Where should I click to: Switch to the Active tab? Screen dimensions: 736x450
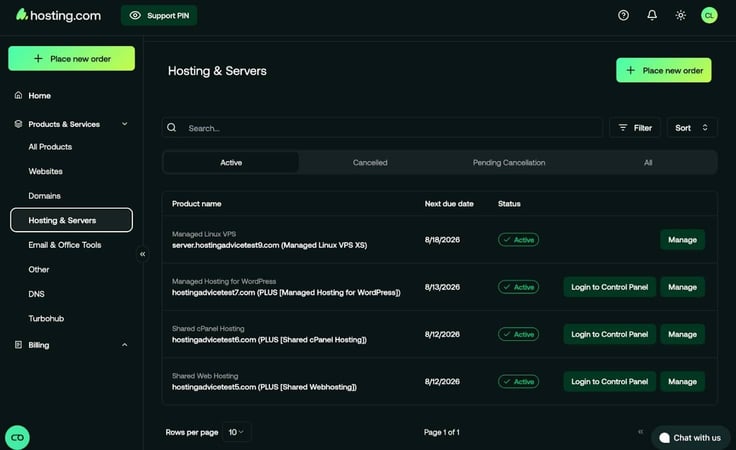pos(231,163)
